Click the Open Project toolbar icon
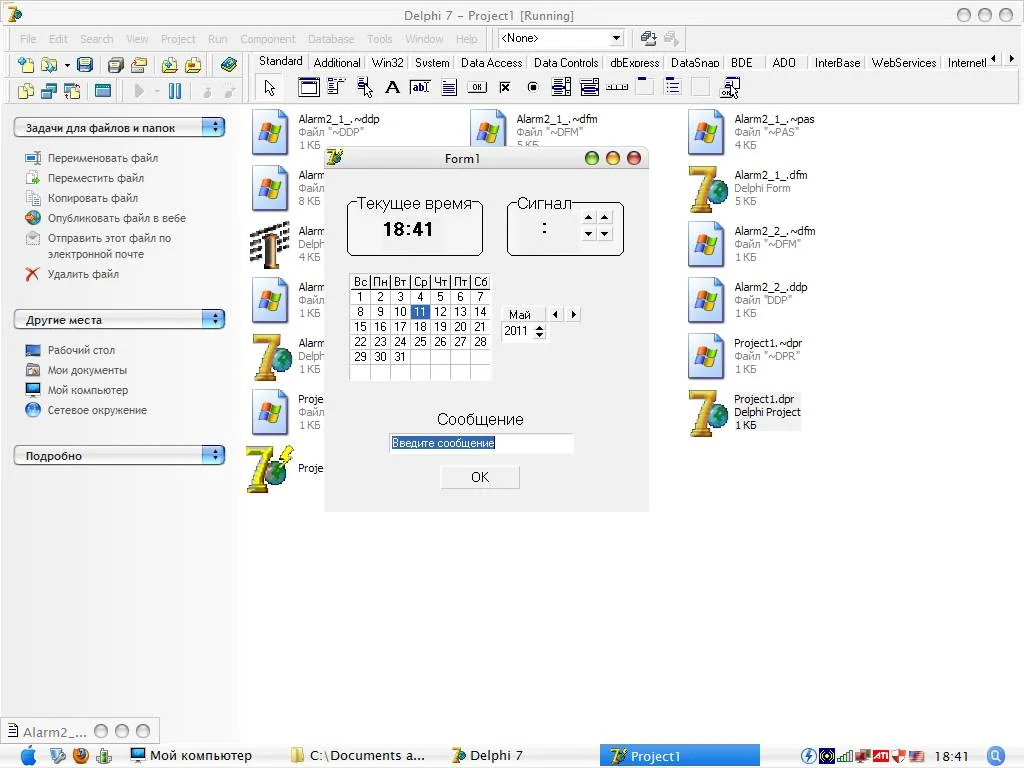 click(138, 65)
